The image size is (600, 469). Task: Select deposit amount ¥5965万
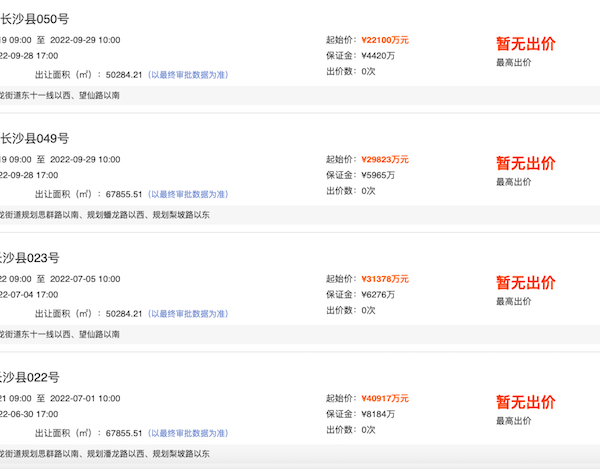[378, 175]
